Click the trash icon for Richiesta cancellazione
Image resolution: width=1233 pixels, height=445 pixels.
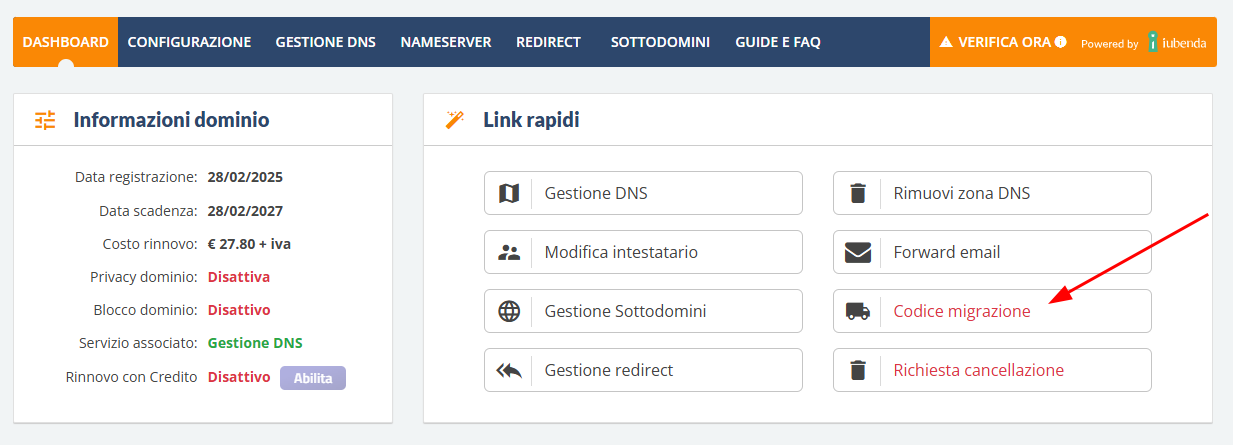click(857, 370)
